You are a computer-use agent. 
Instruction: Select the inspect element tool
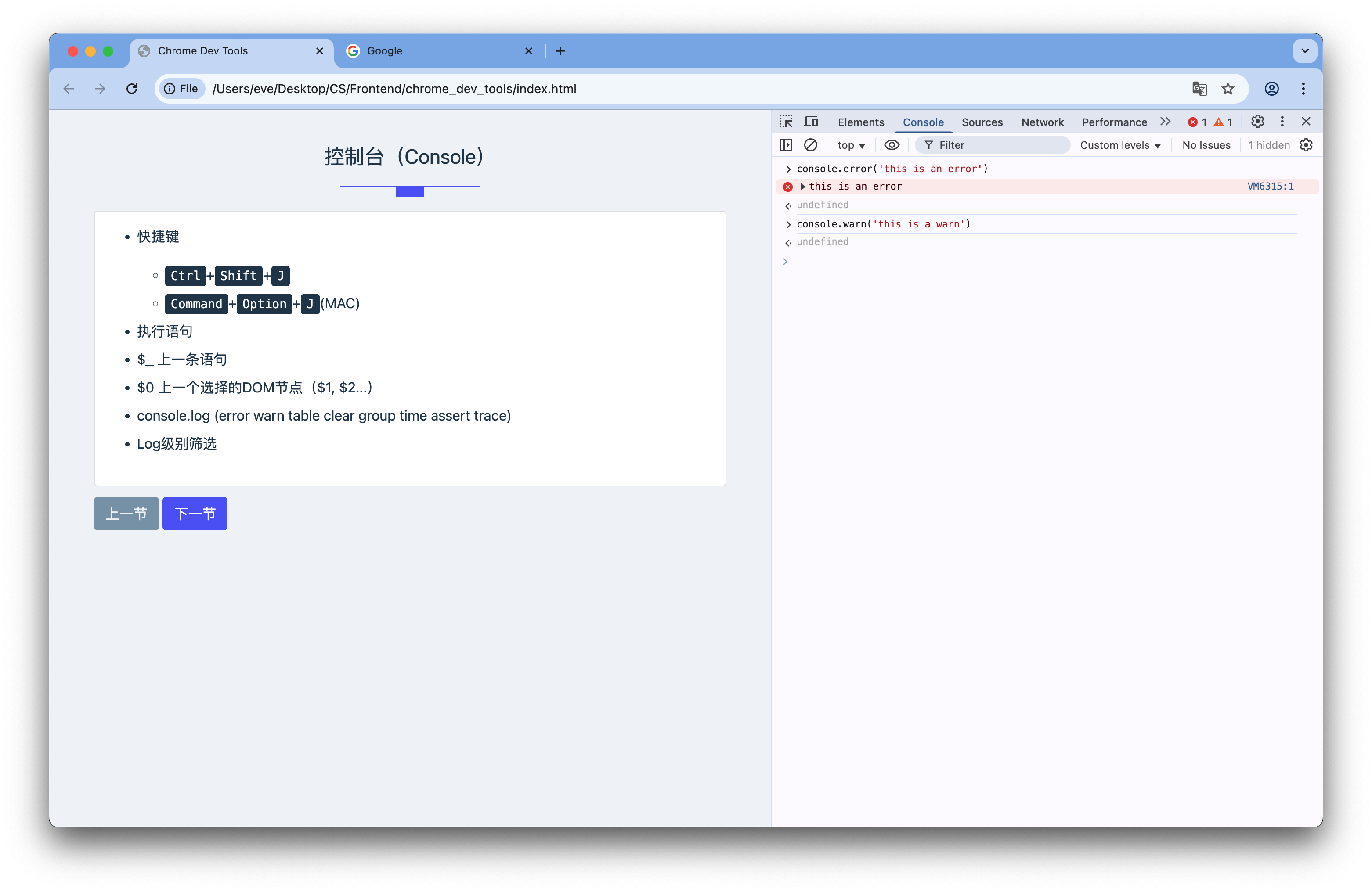(x=786, y=122)
